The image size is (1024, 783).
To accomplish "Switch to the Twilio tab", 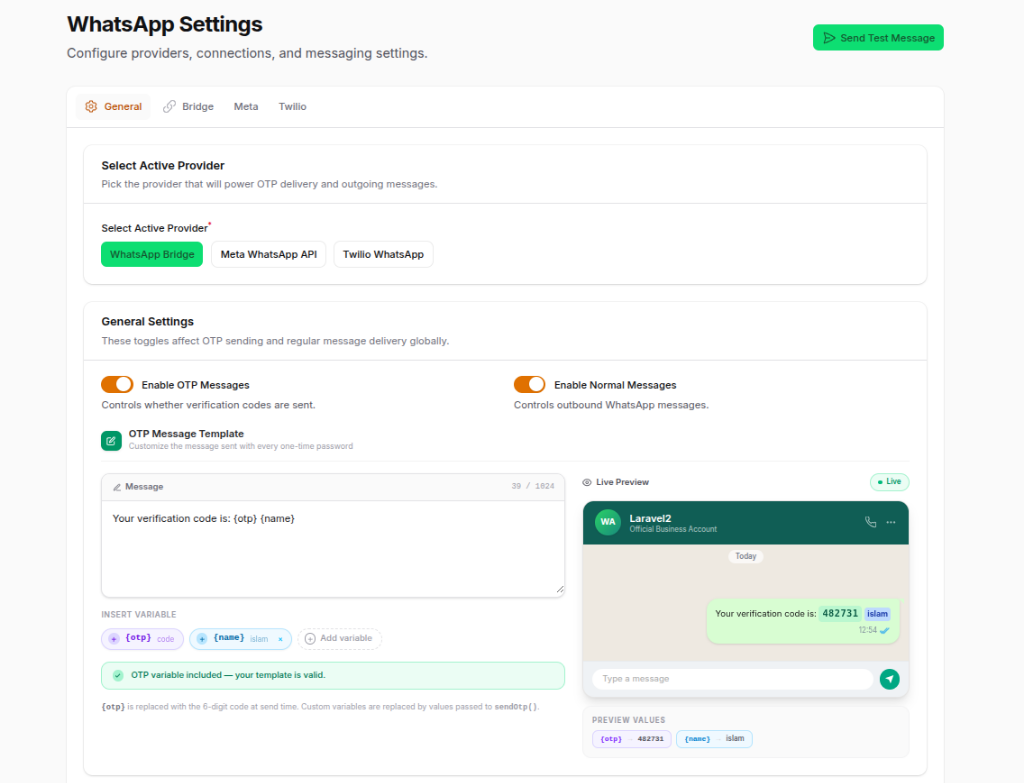I will (x=292, y=106).
